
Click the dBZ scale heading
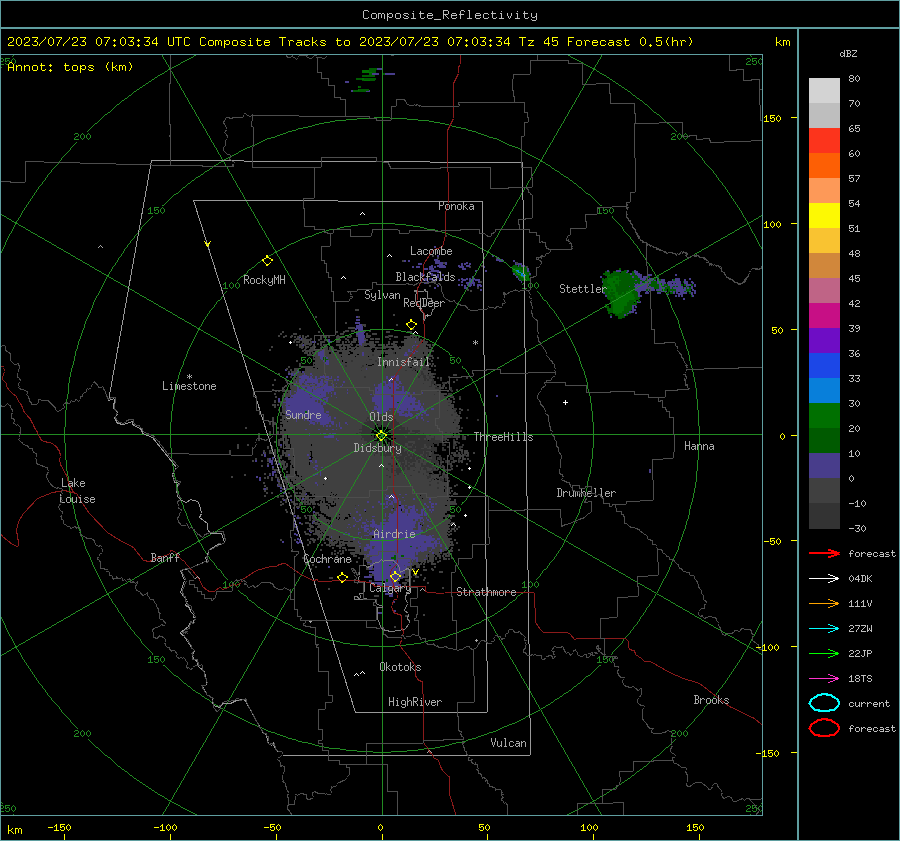coord(848,53)
